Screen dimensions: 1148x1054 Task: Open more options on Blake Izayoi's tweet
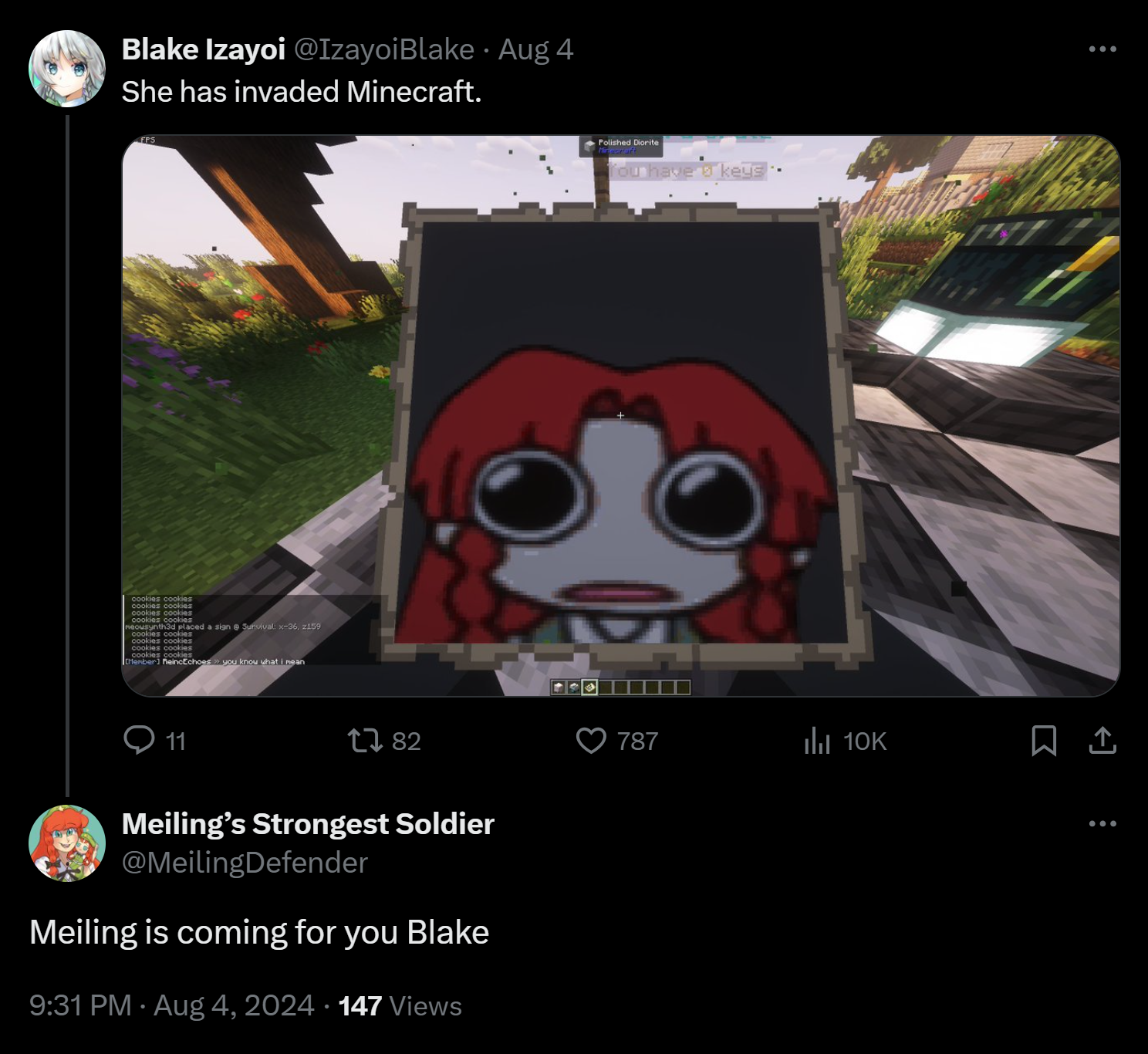pyautogui.click(x=1102, y=49)
